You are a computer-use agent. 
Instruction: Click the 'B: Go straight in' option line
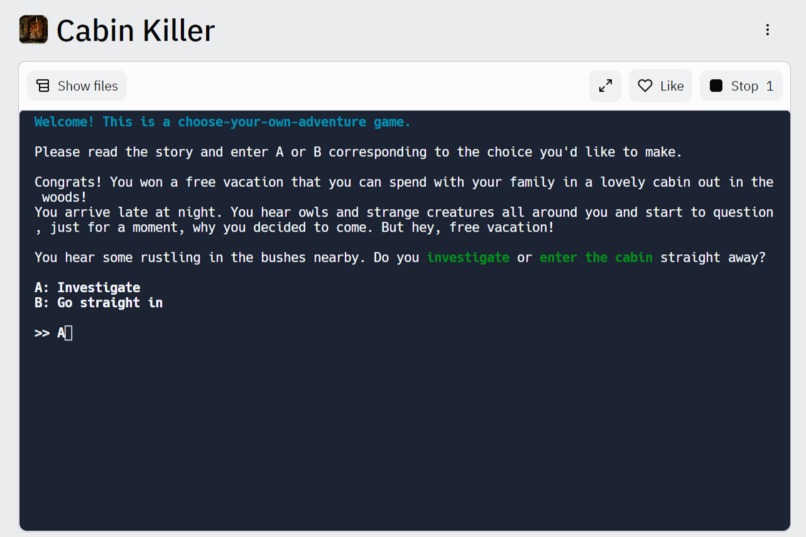(x=99, y=303)
